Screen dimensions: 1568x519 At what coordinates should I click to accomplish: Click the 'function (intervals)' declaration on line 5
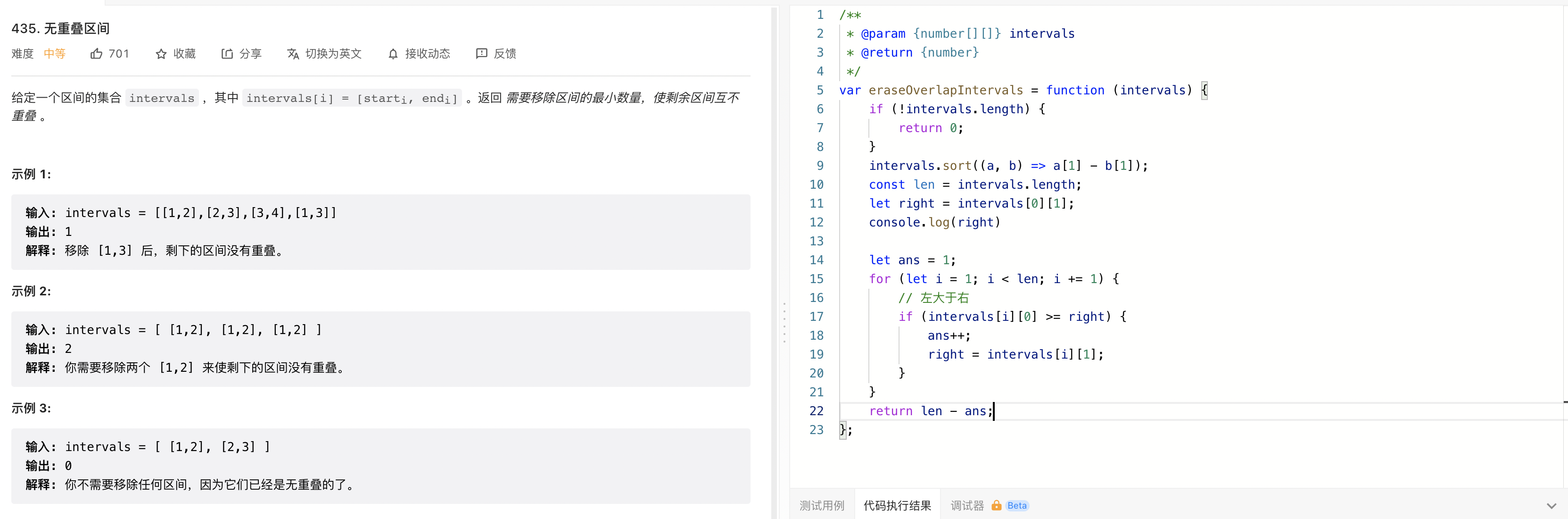(x=1119, y=90)
